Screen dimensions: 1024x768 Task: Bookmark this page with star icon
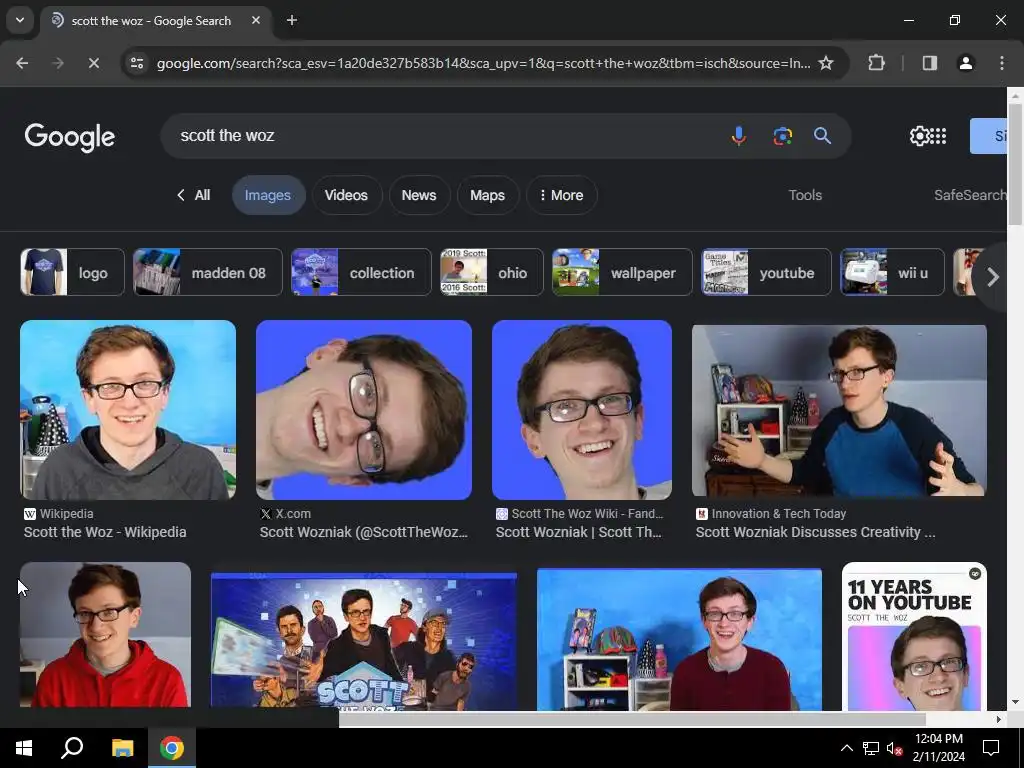point(826,63)
